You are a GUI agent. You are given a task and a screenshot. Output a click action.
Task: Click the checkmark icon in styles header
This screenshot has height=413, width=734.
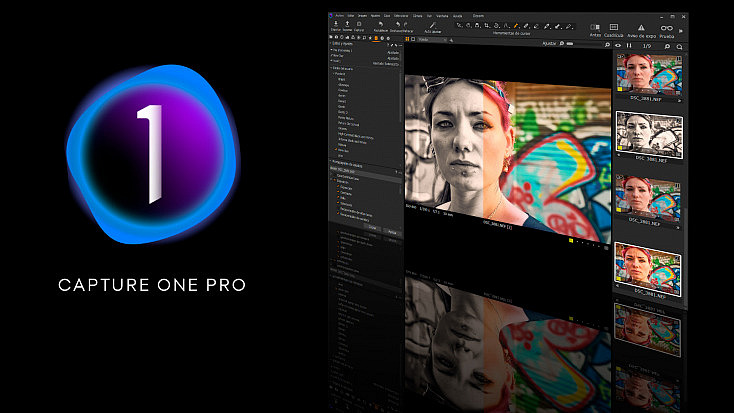[x=392, y=45]
